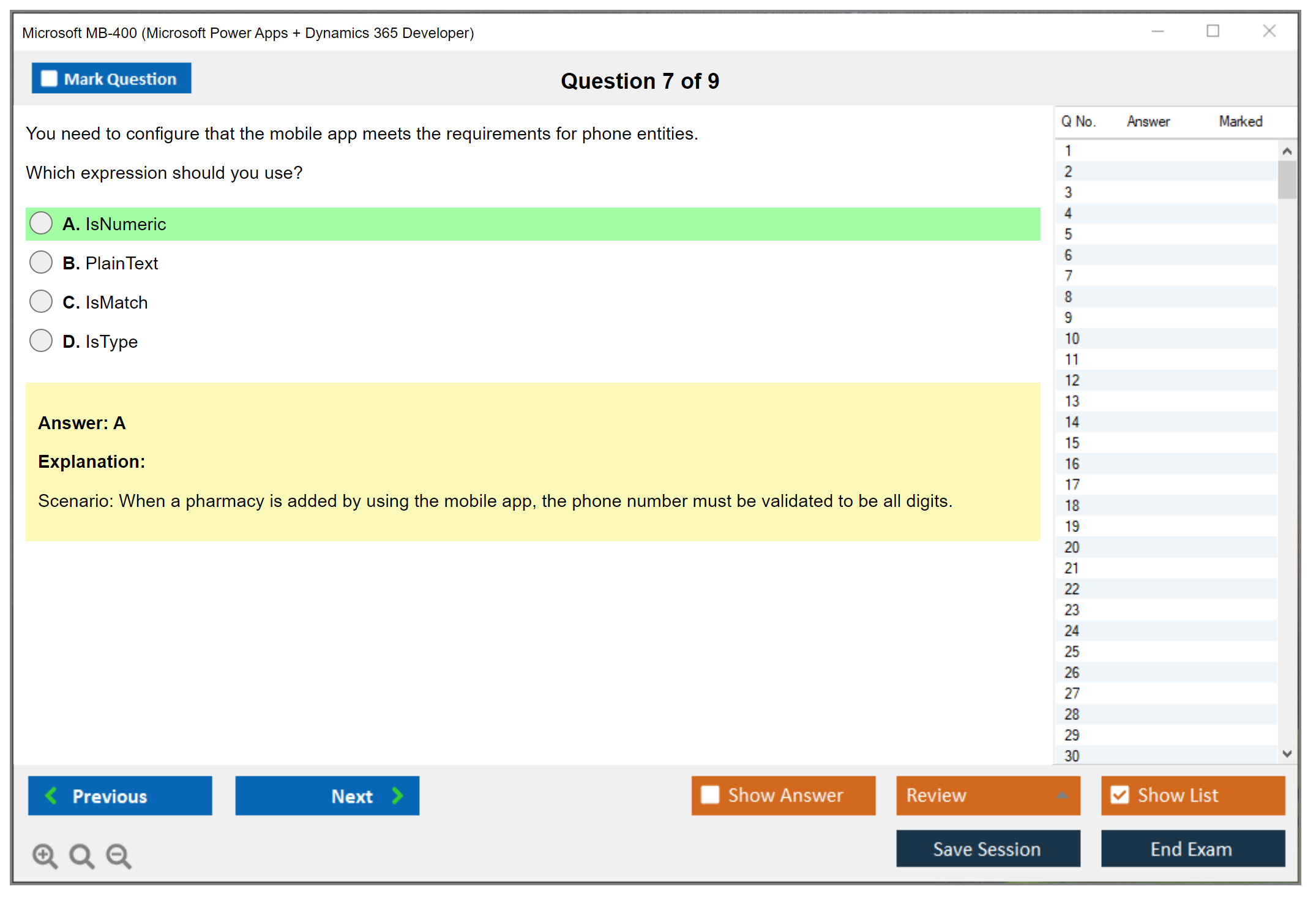Click the reset zoom magnifier icon
Screen dimensions: 1316x900
click(x=81, y=855)
